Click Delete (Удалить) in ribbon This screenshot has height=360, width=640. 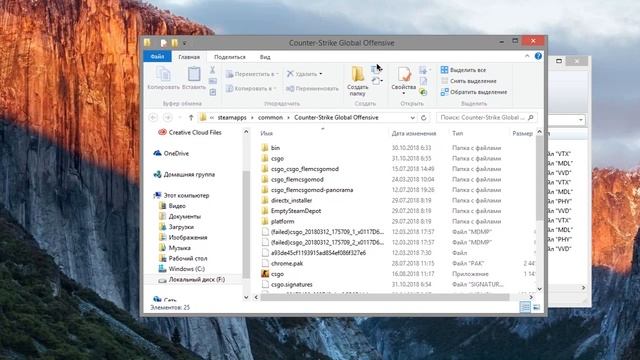(x=304, y=74)
